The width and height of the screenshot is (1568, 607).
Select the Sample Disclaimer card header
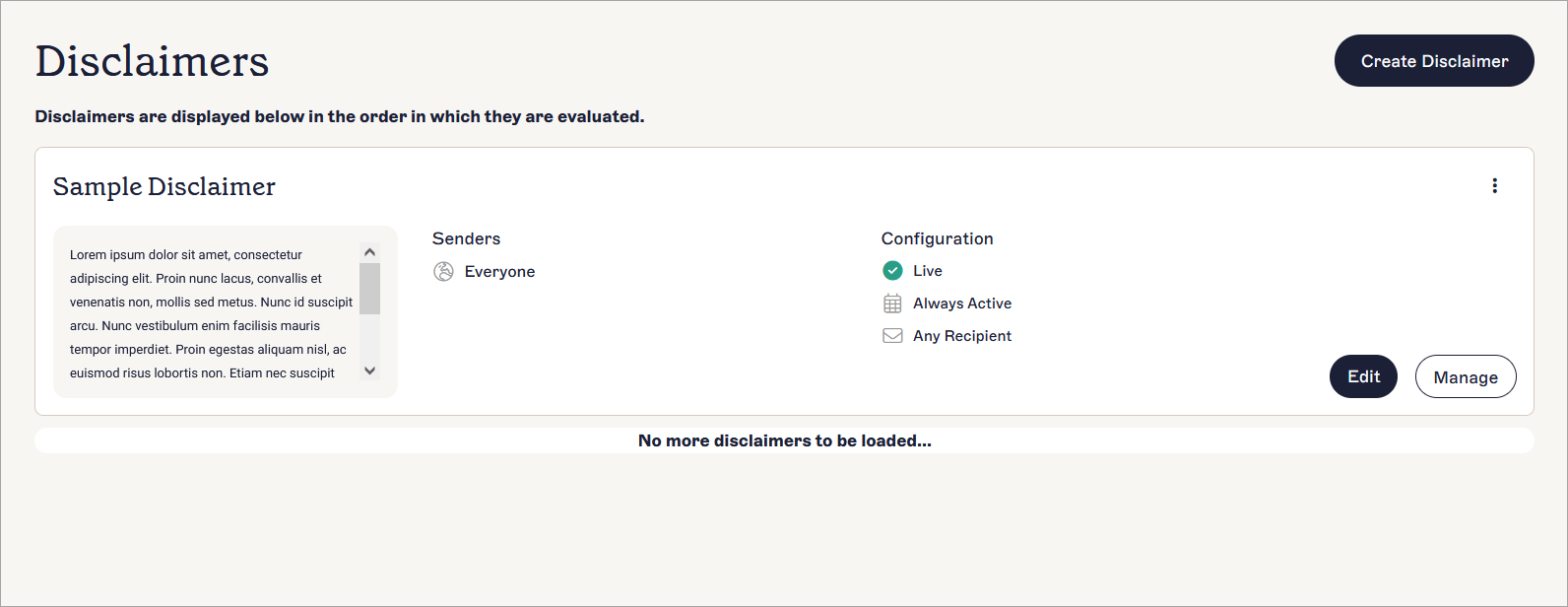pyautogui.click(x=163, y=186)
